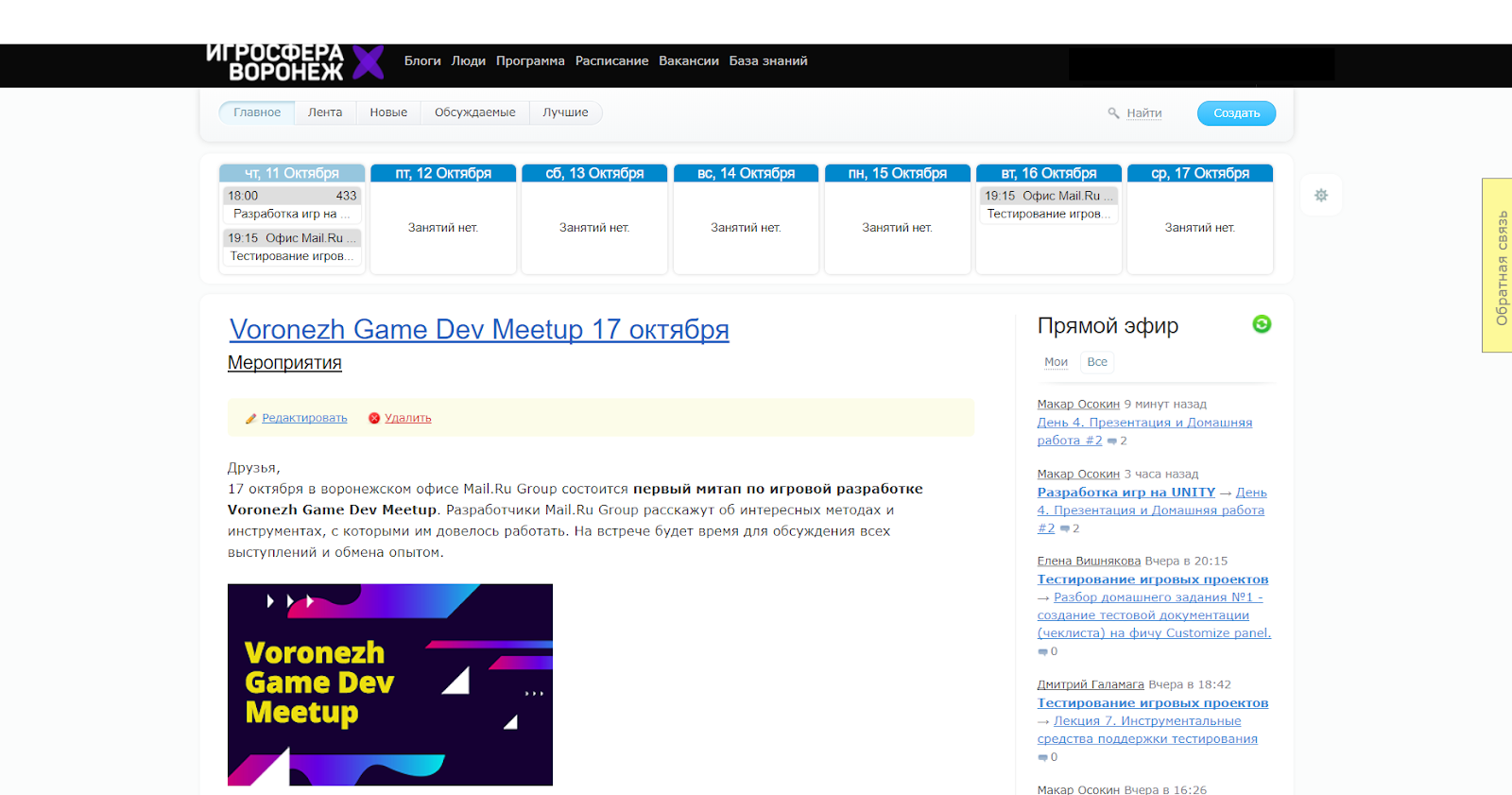Open the gear settings icon beside the calendar
This screenshot has height=795, width=1512.
1321,195
